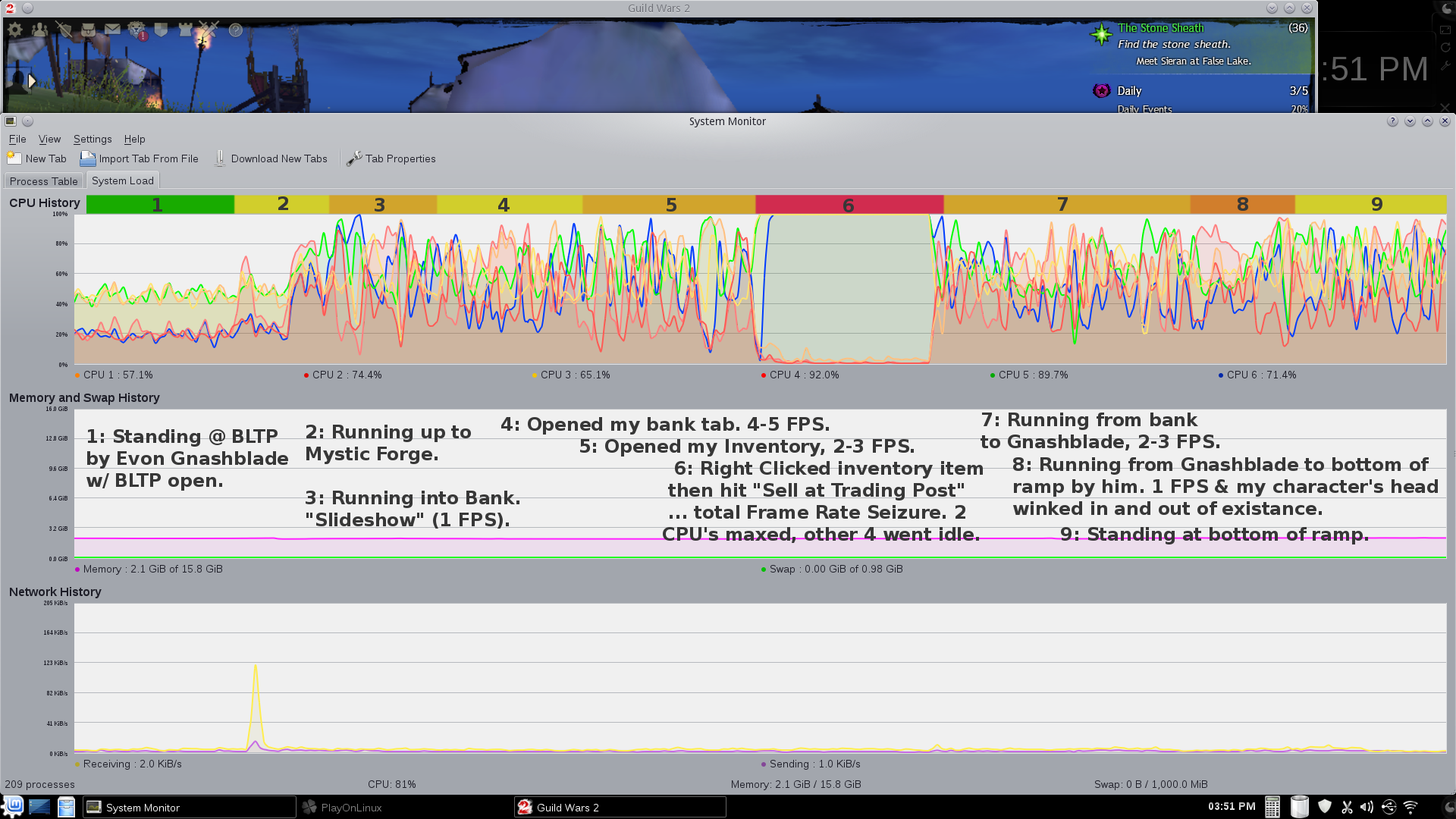Open the Help menu
The image size is (1456, 819).
point(134,140)
